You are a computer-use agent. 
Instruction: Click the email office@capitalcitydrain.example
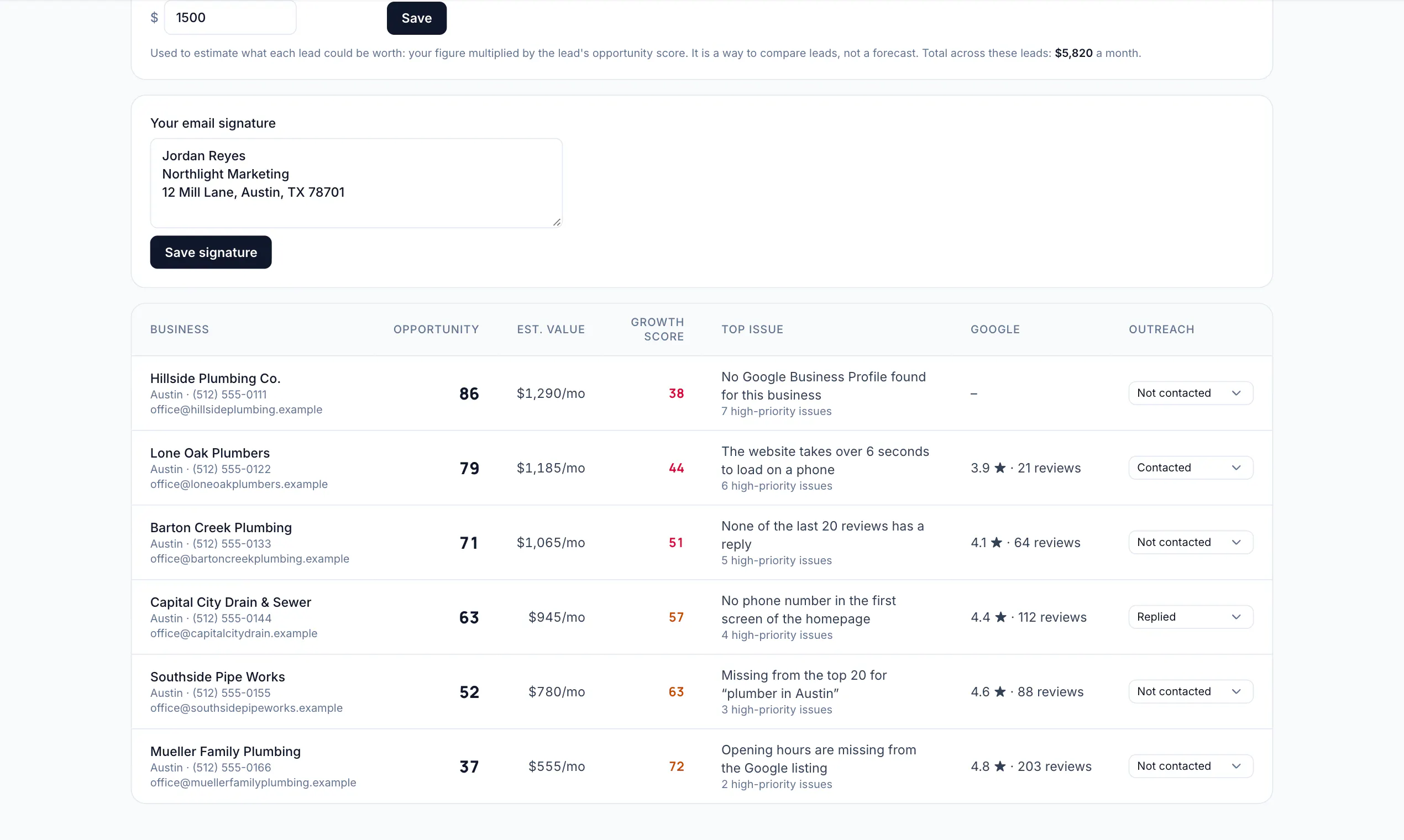coord(234,633)
